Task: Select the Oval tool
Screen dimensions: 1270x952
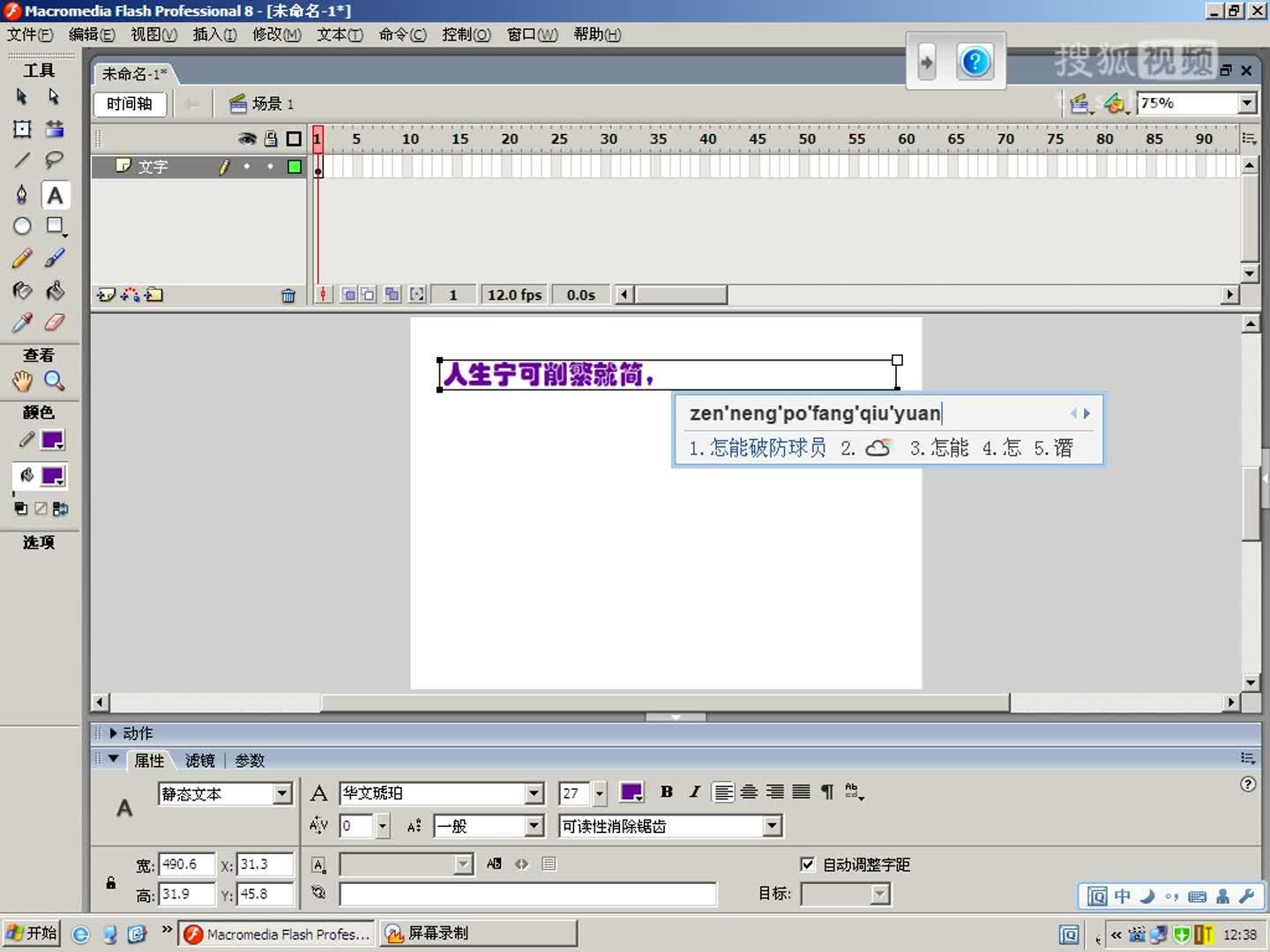Action: tap(22, 227)
